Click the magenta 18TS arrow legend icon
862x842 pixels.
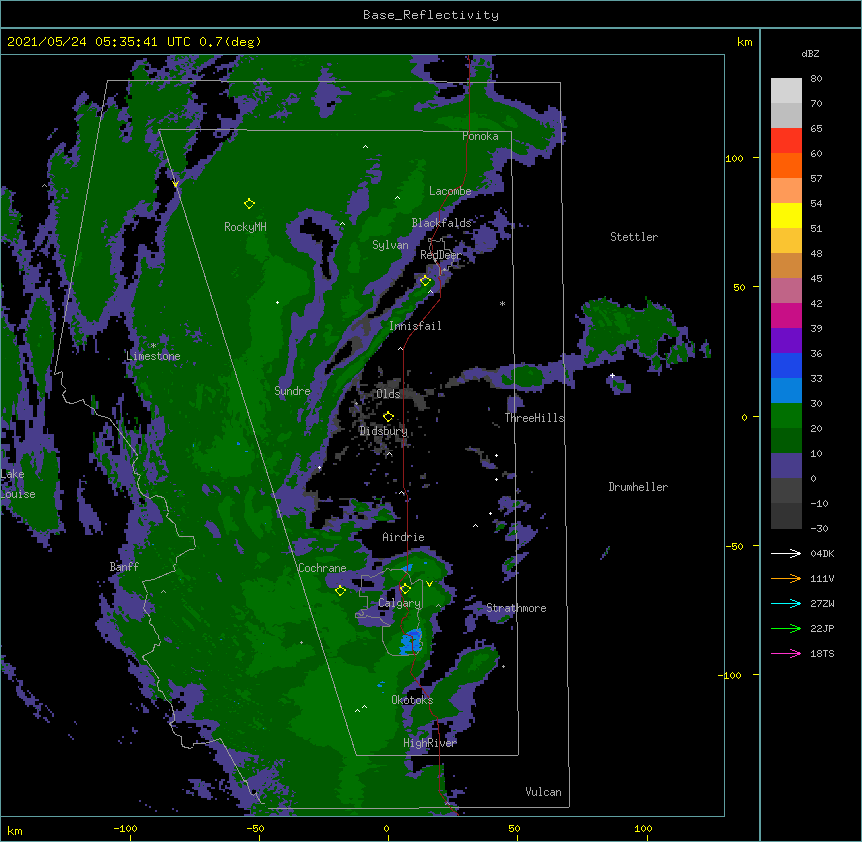coord(786,653)
